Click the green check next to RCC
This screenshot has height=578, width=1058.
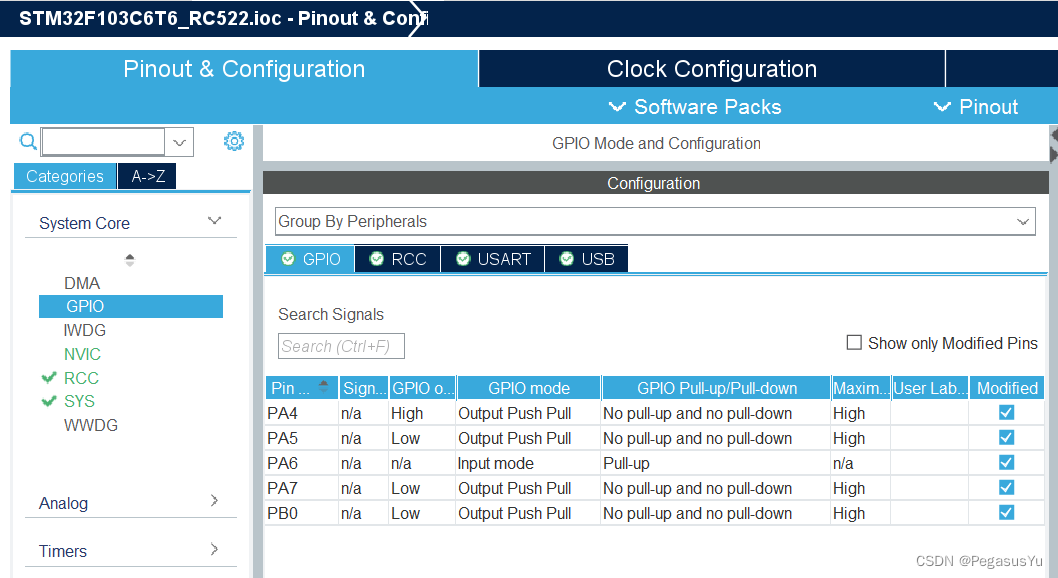(x=49, y=378)
